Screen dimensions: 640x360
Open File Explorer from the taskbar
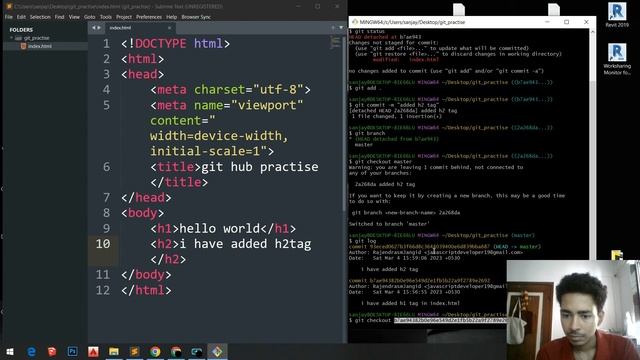(x=114, y=351)
